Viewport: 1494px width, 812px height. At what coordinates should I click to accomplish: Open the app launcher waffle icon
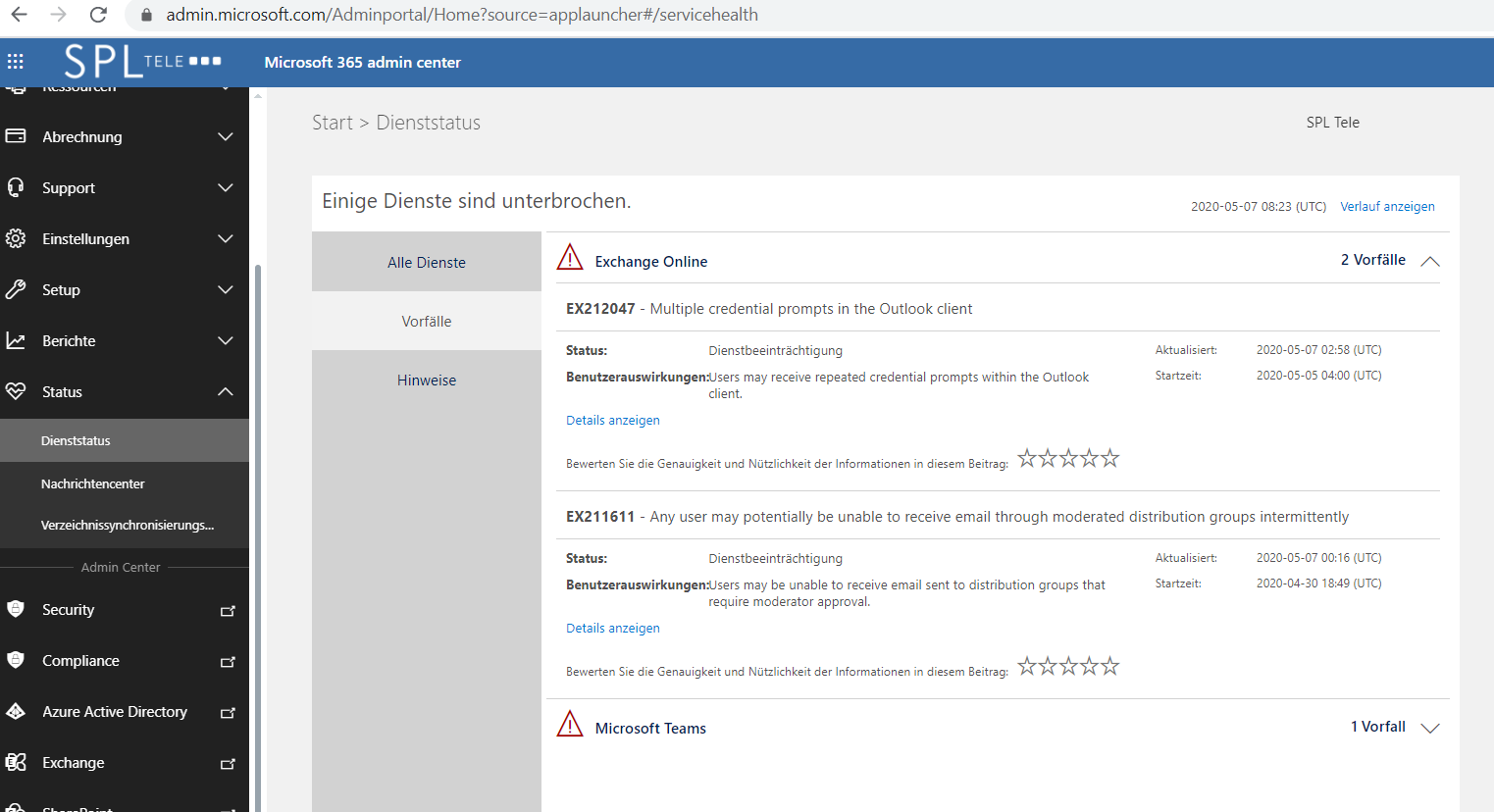coord(15,62)
